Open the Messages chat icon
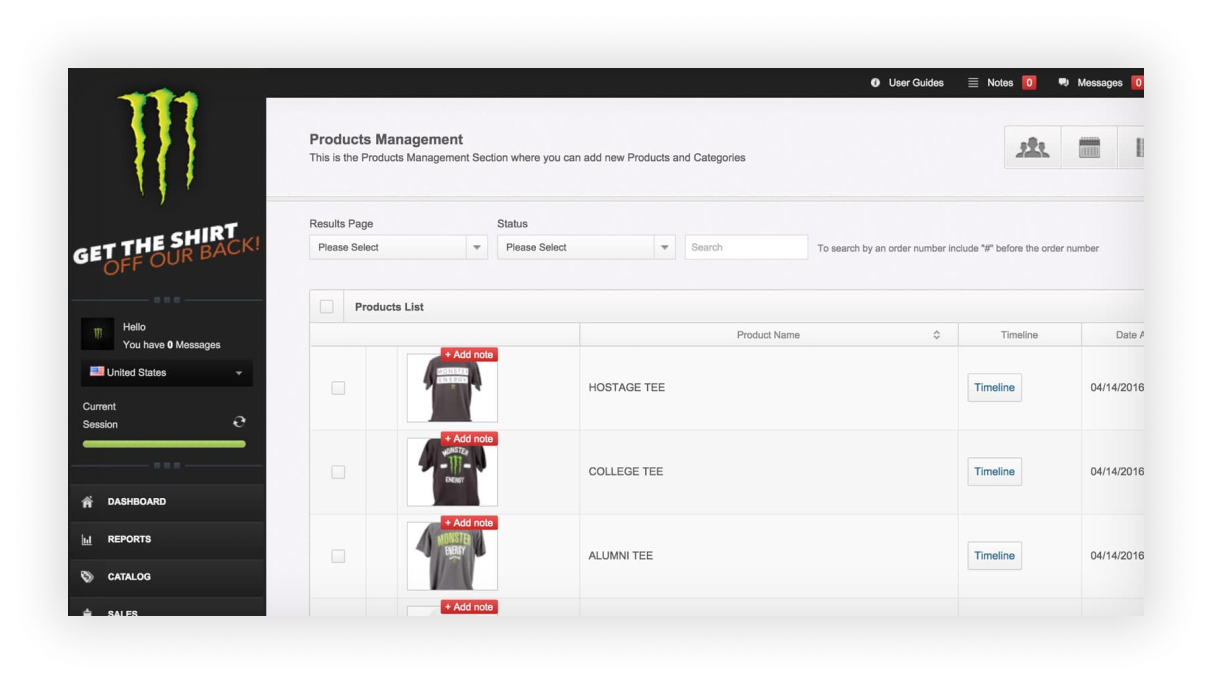 [1064, 83]
